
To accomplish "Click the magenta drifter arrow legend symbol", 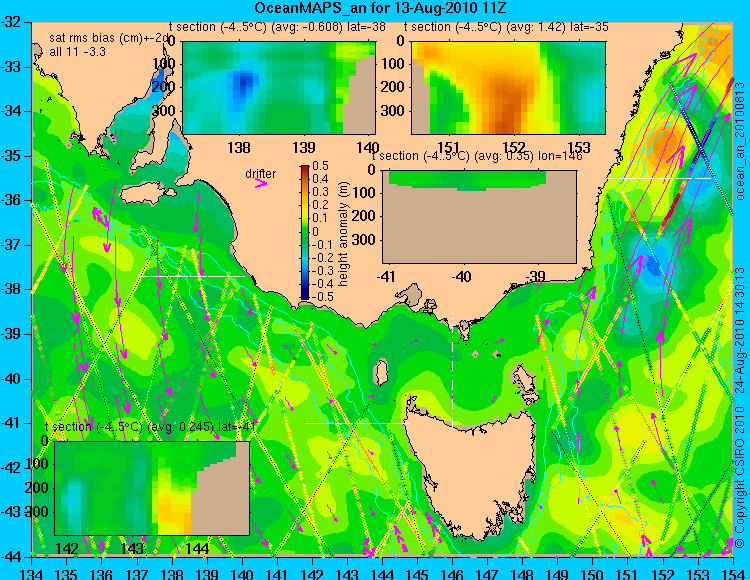I will point(261,183).
